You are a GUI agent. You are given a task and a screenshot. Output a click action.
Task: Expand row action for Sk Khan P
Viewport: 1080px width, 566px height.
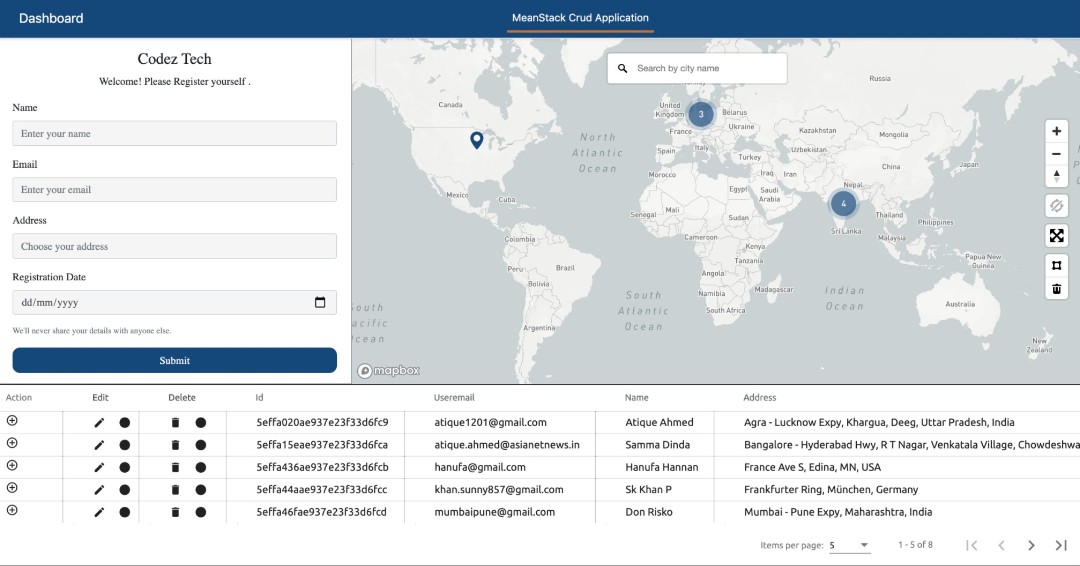[x=12, y=488]
